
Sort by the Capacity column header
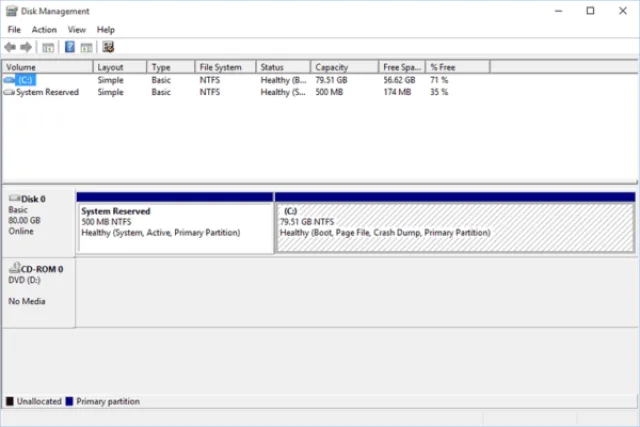click(344, 67)
